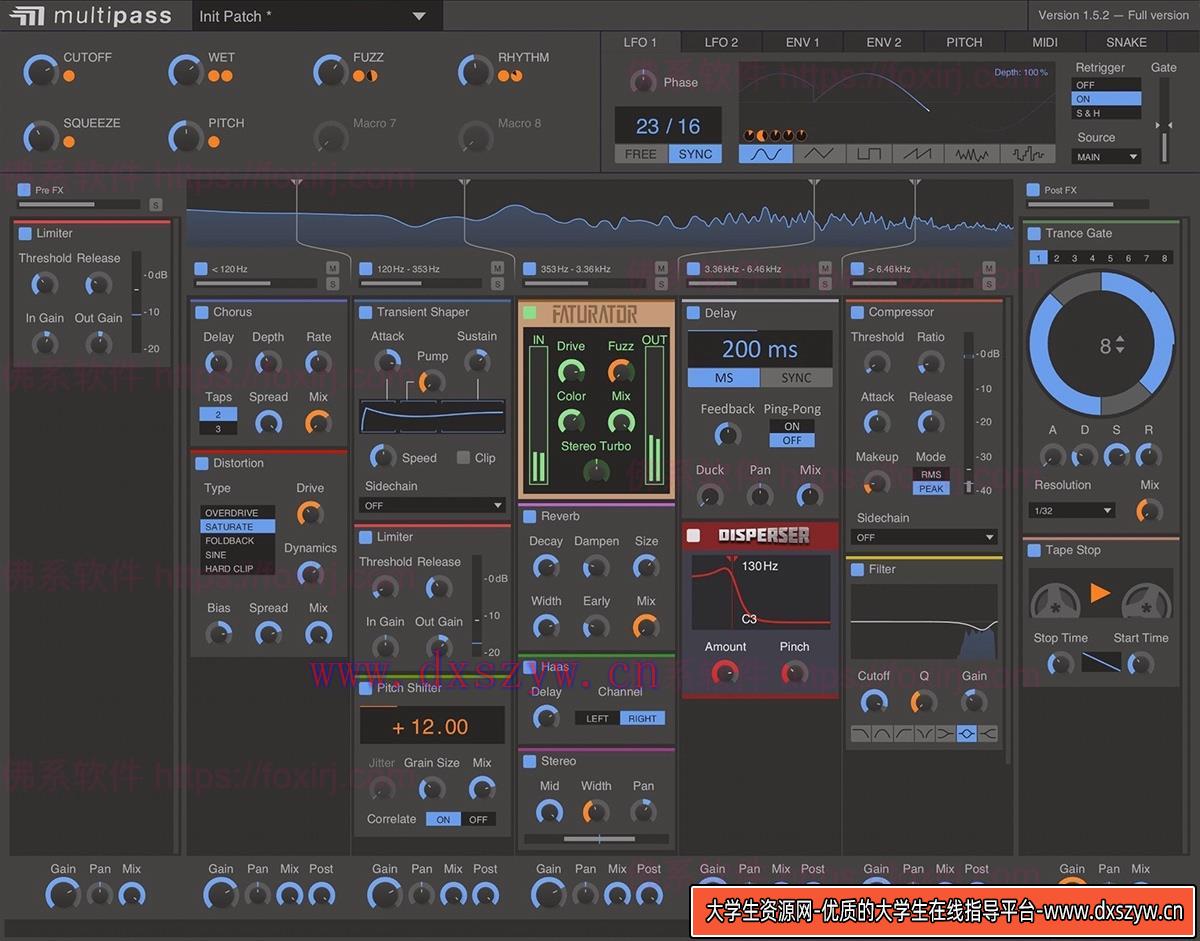Toggle the Post FX lane enable

pos(1033,189)
